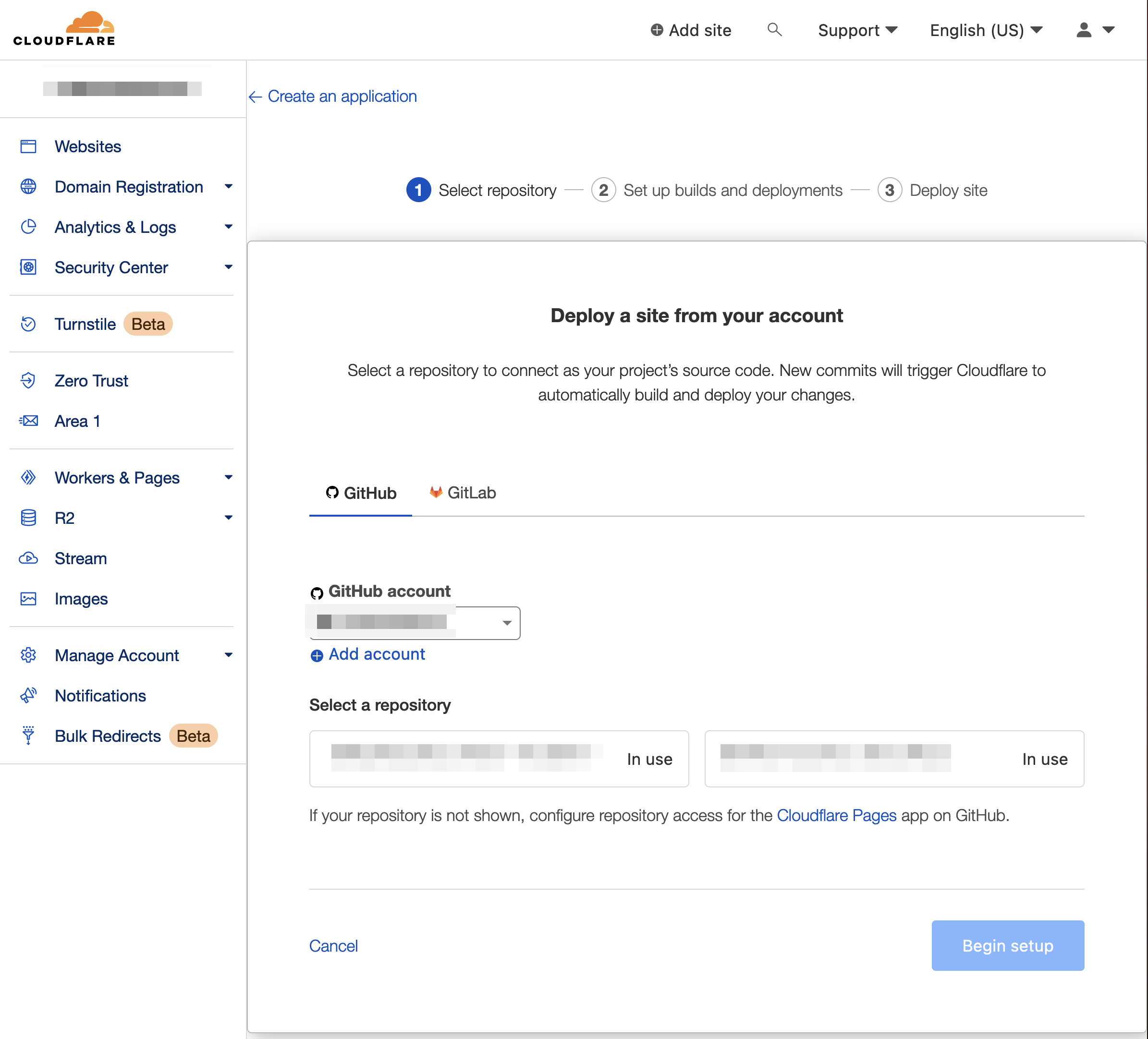Click the Bulk Redirects icon
The image size is (1148, 1039).
(x=28, y=736)
